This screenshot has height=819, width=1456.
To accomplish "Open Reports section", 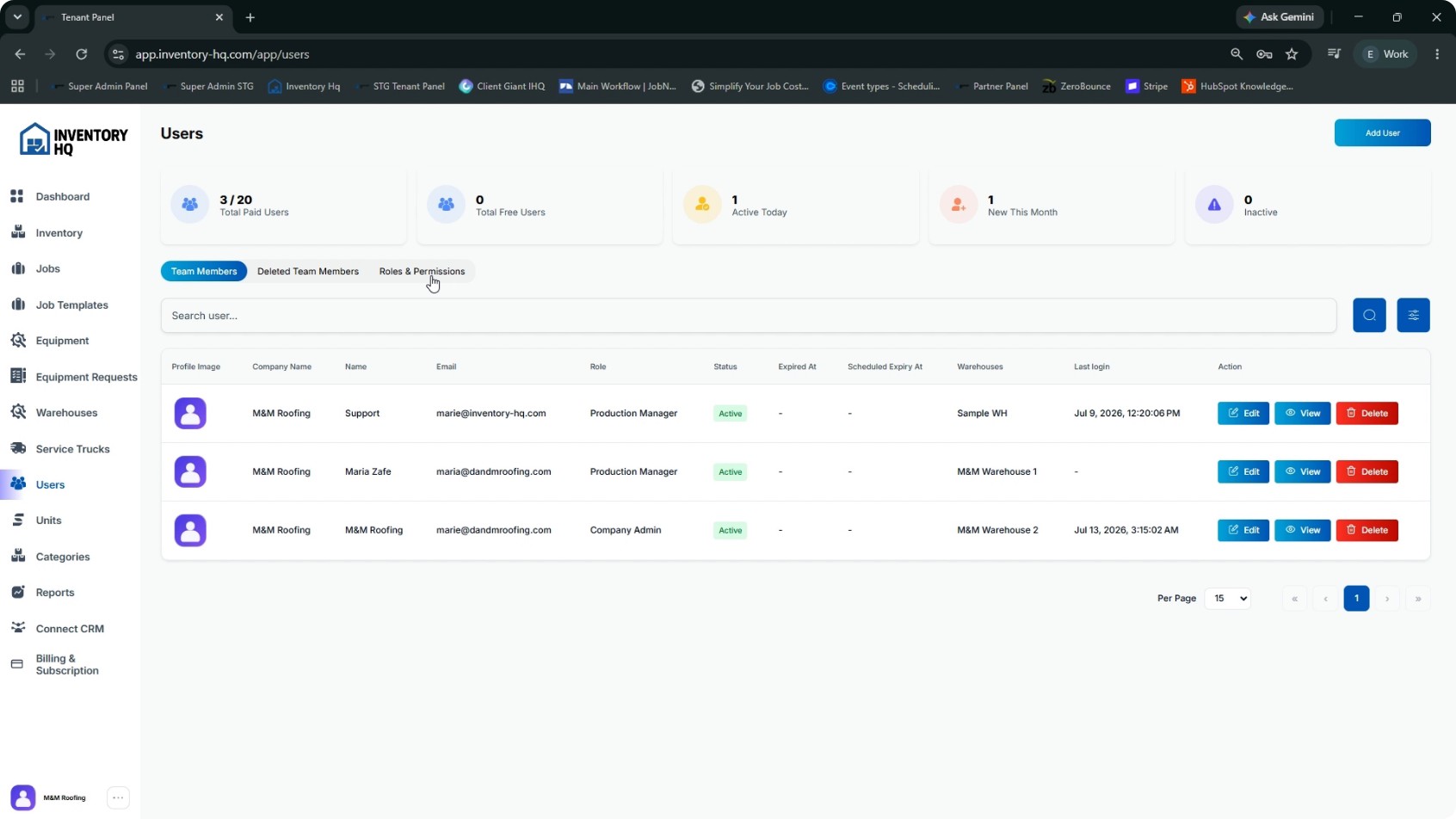I will (x=54, y=593).
